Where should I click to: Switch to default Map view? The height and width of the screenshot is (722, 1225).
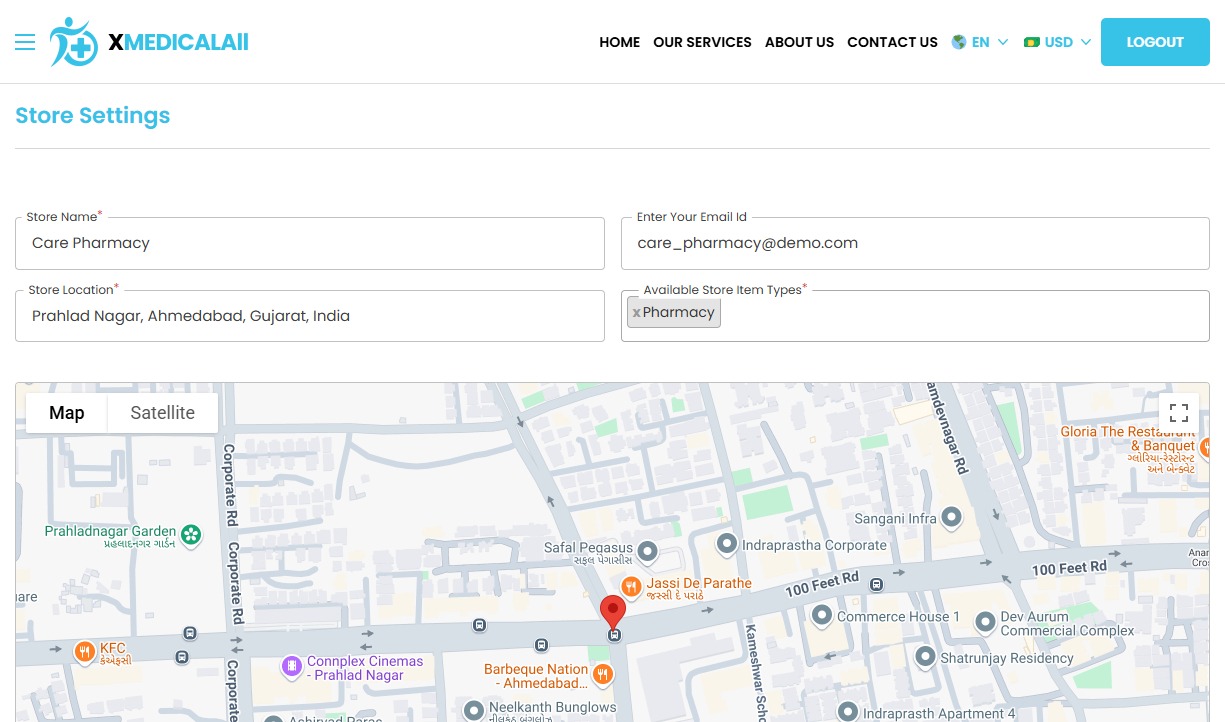click(x=67, y=413)
